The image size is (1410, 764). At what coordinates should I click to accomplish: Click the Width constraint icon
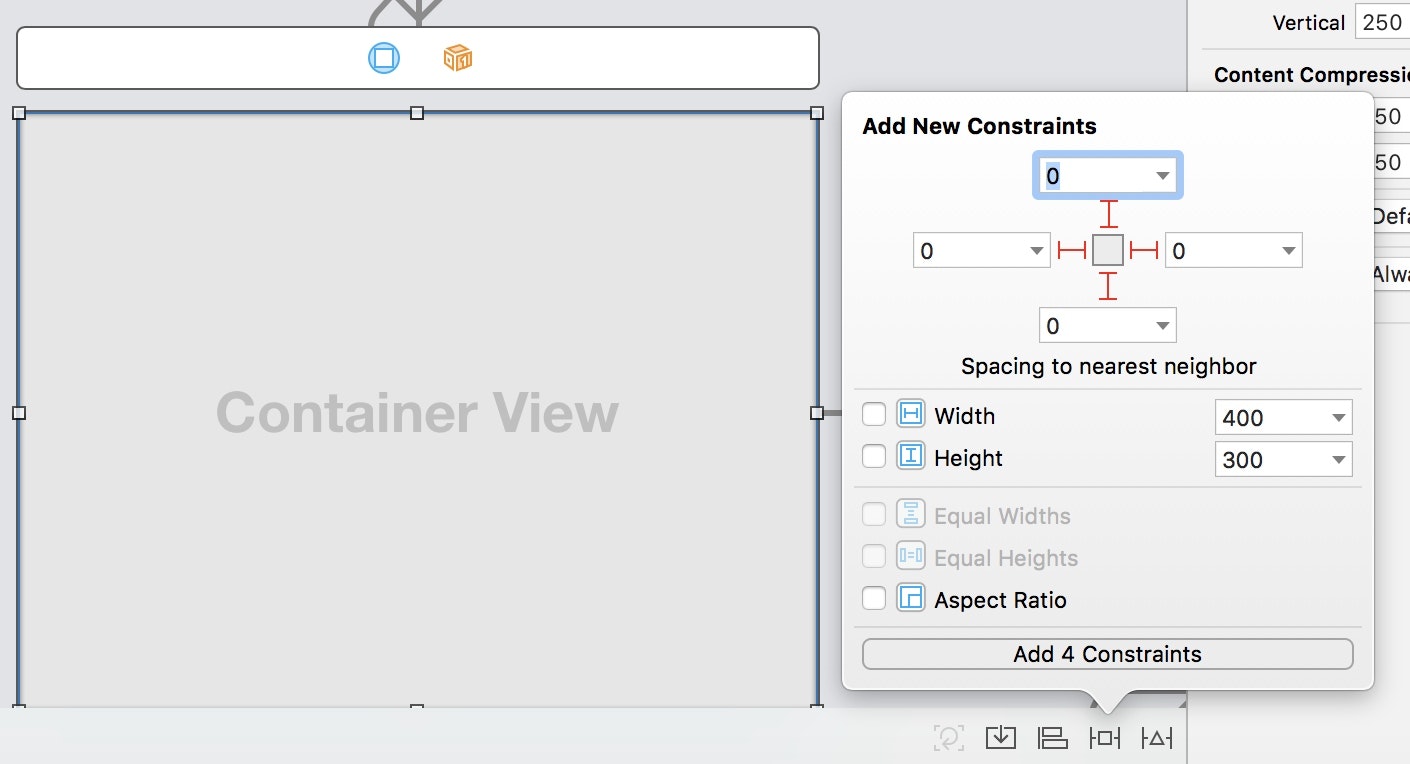911,414
